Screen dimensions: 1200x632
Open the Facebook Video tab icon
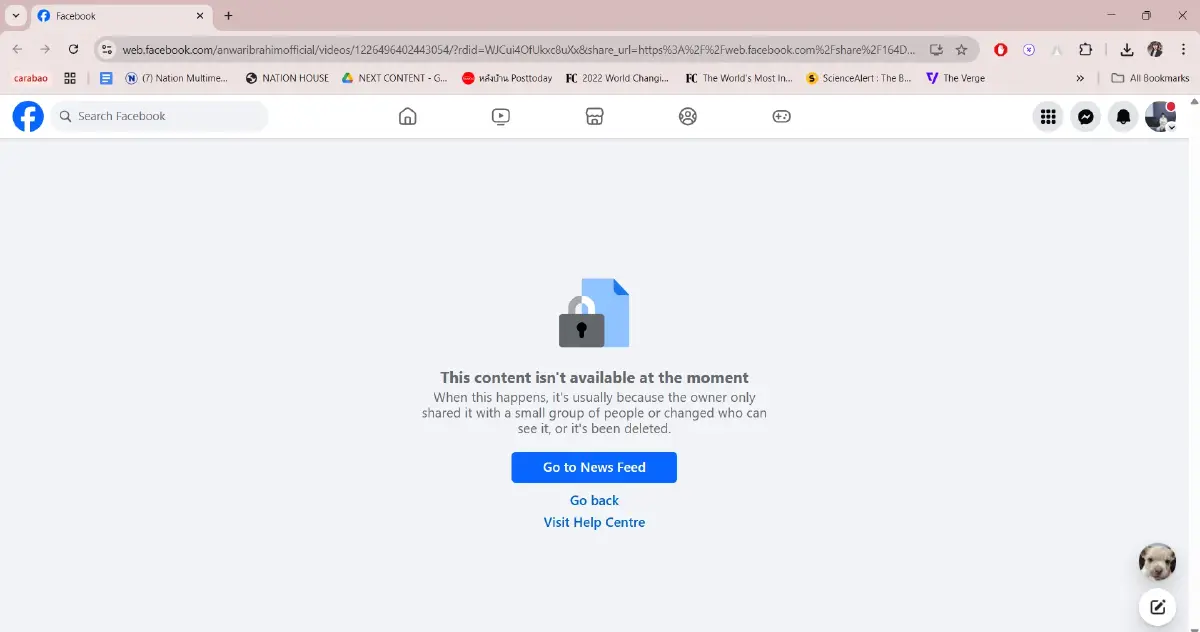(501, 116)
